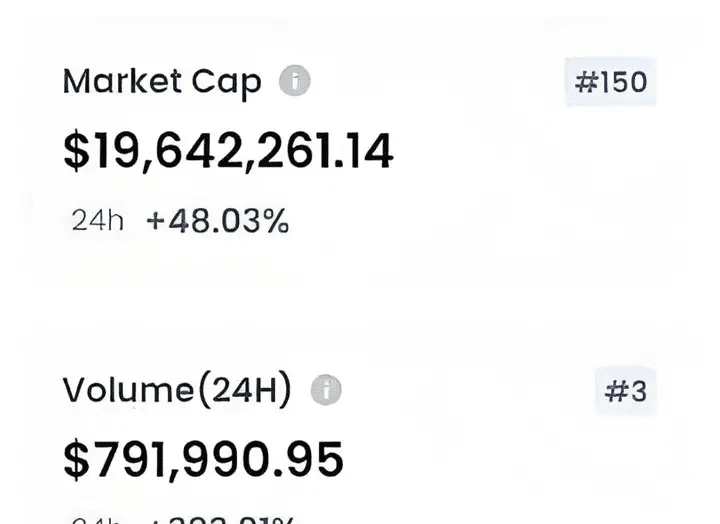Open the Volume(24H) info tooltip icon
The image size is (720, 524).
tap(325, 391)
